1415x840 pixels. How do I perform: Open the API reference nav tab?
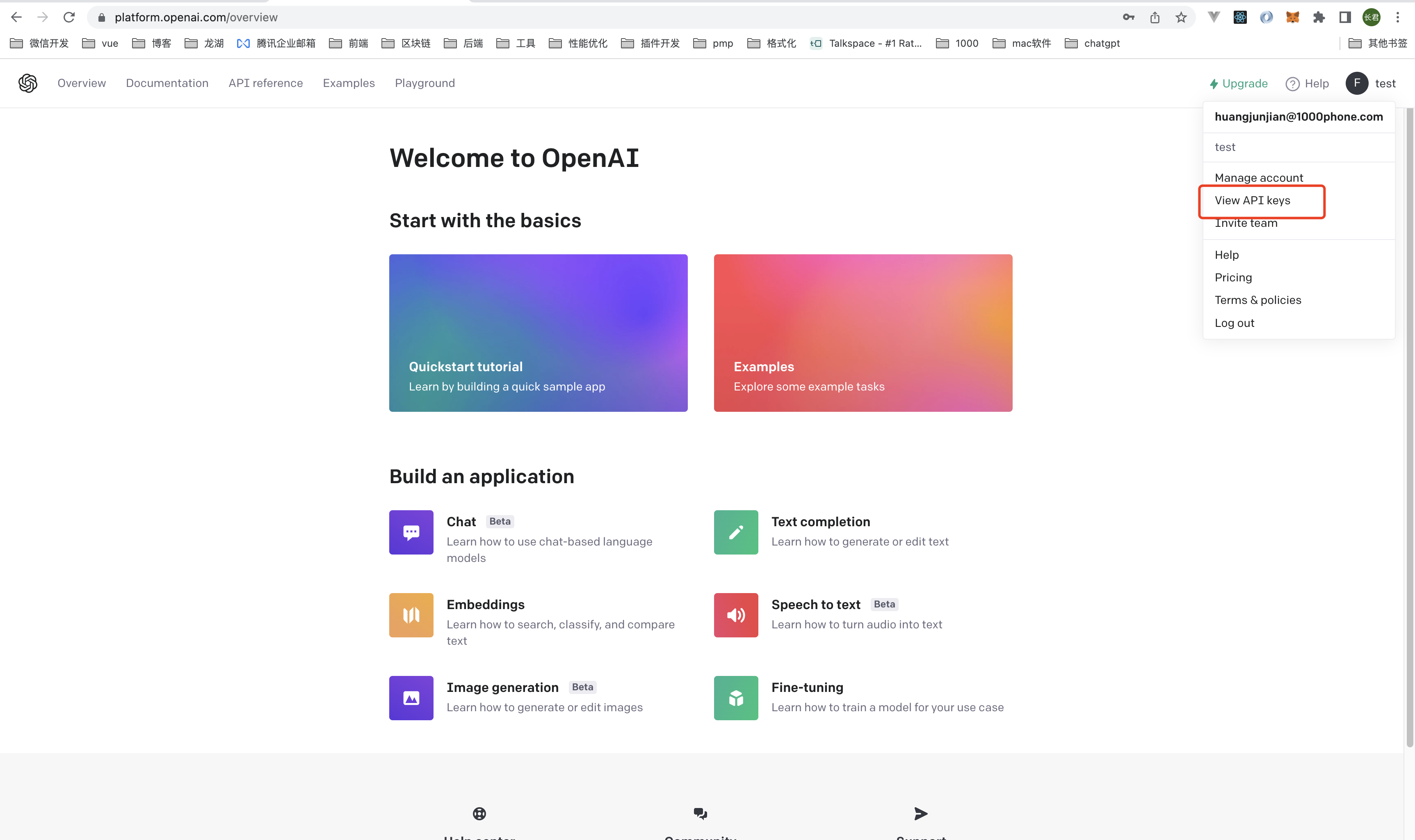point(265,83)
